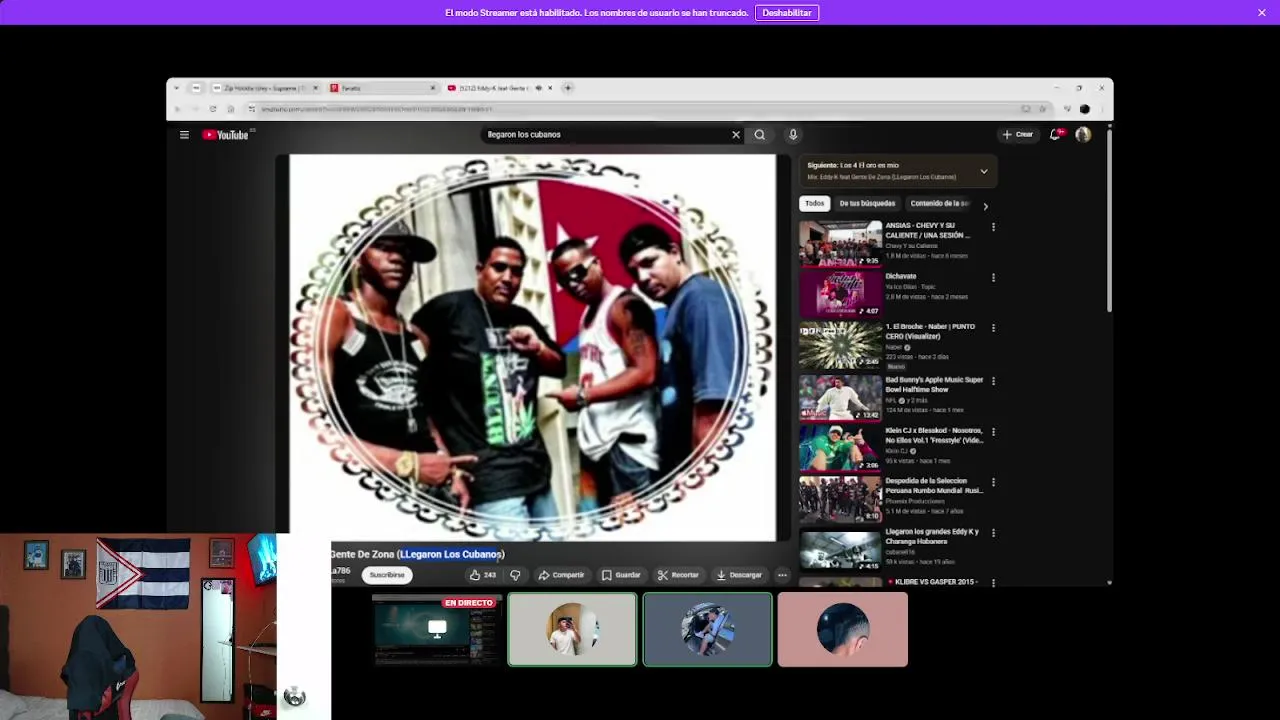This screenshot has height=720, width=1280.
Task: Open 'Klein CJ x Blesskod - Nosotros, No Ellos' video
Action: tap(840, 448)
